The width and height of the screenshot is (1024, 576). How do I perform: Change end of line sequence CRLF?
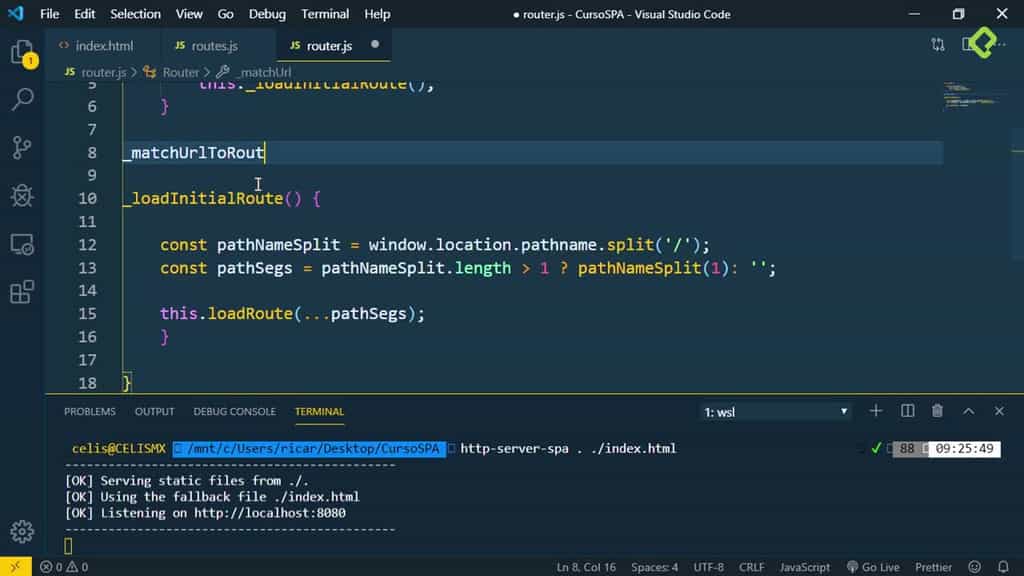coord(751,567)
